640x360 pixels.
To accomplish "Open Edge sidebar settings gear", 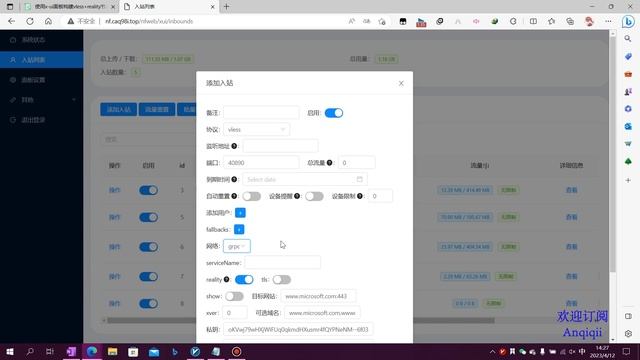I will click(x=628, y=334).
